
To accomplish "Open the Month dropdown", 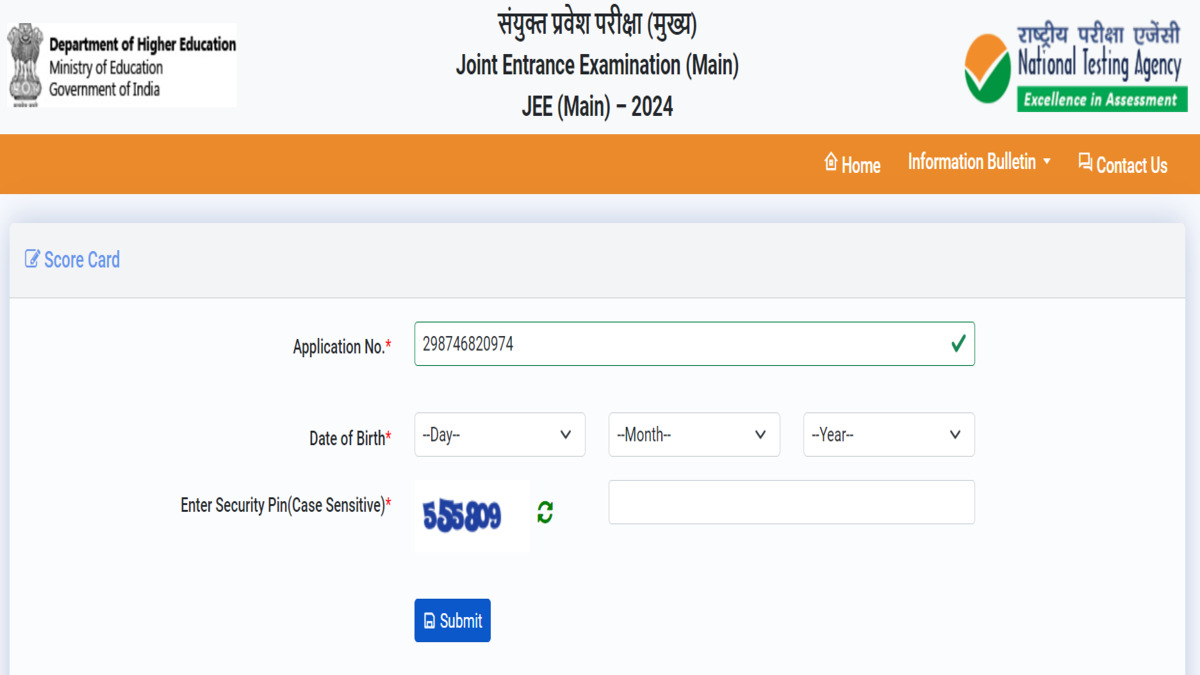I will (x=693, y=434).
